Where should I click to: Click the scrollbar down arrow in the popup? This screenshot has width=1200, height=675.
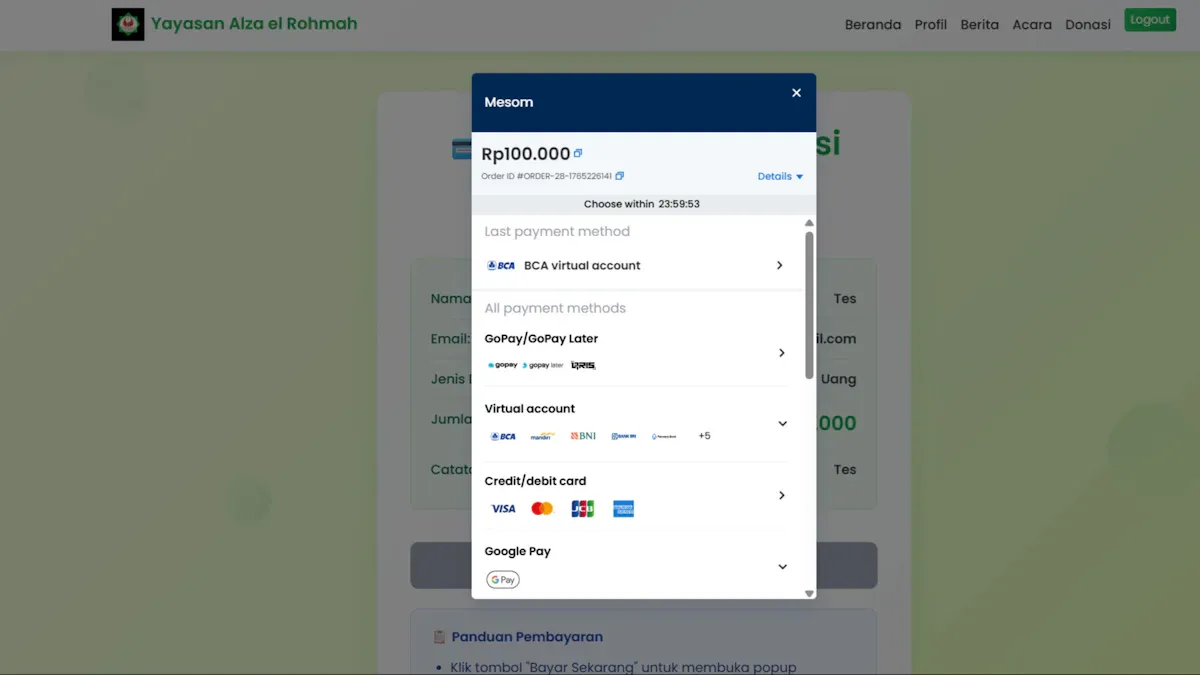click(809, 592)
